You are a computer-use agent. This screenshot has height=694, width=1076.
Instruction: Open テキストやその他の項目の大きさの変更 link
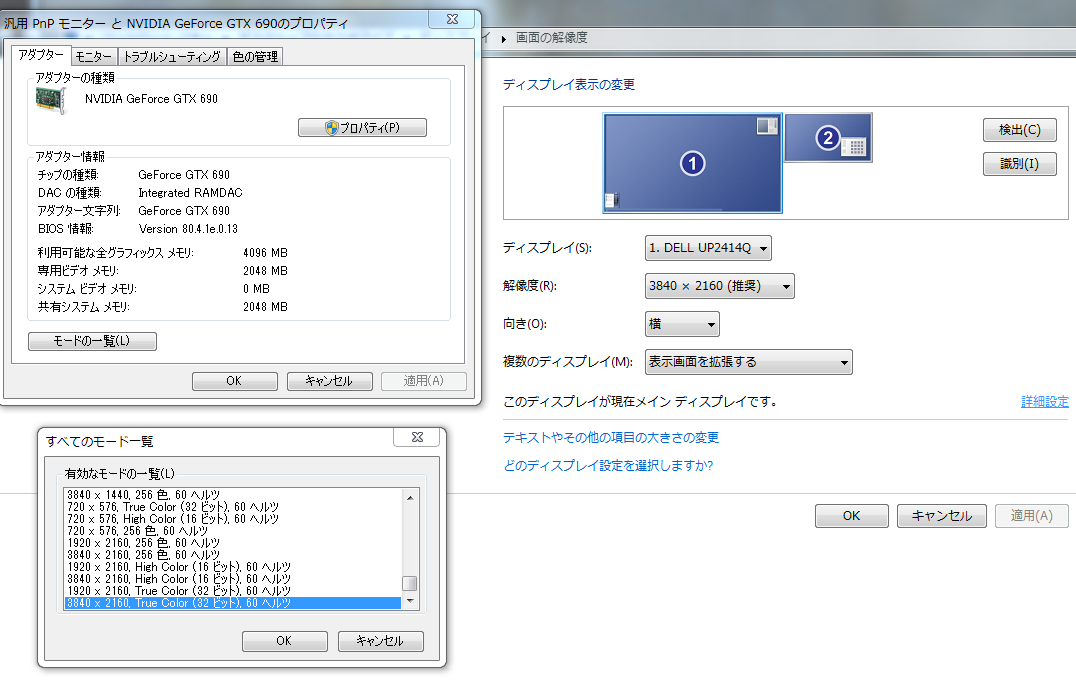[x=611, y=437]
